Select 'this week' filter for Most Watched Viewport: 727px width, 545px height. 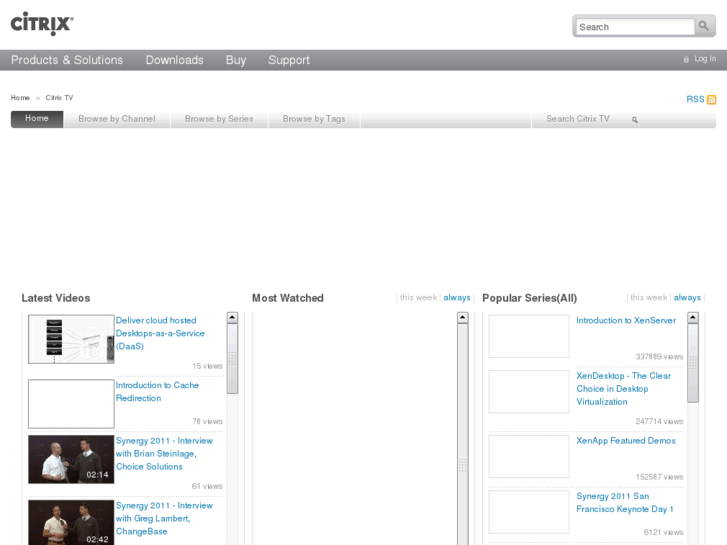tap(418, 297)
